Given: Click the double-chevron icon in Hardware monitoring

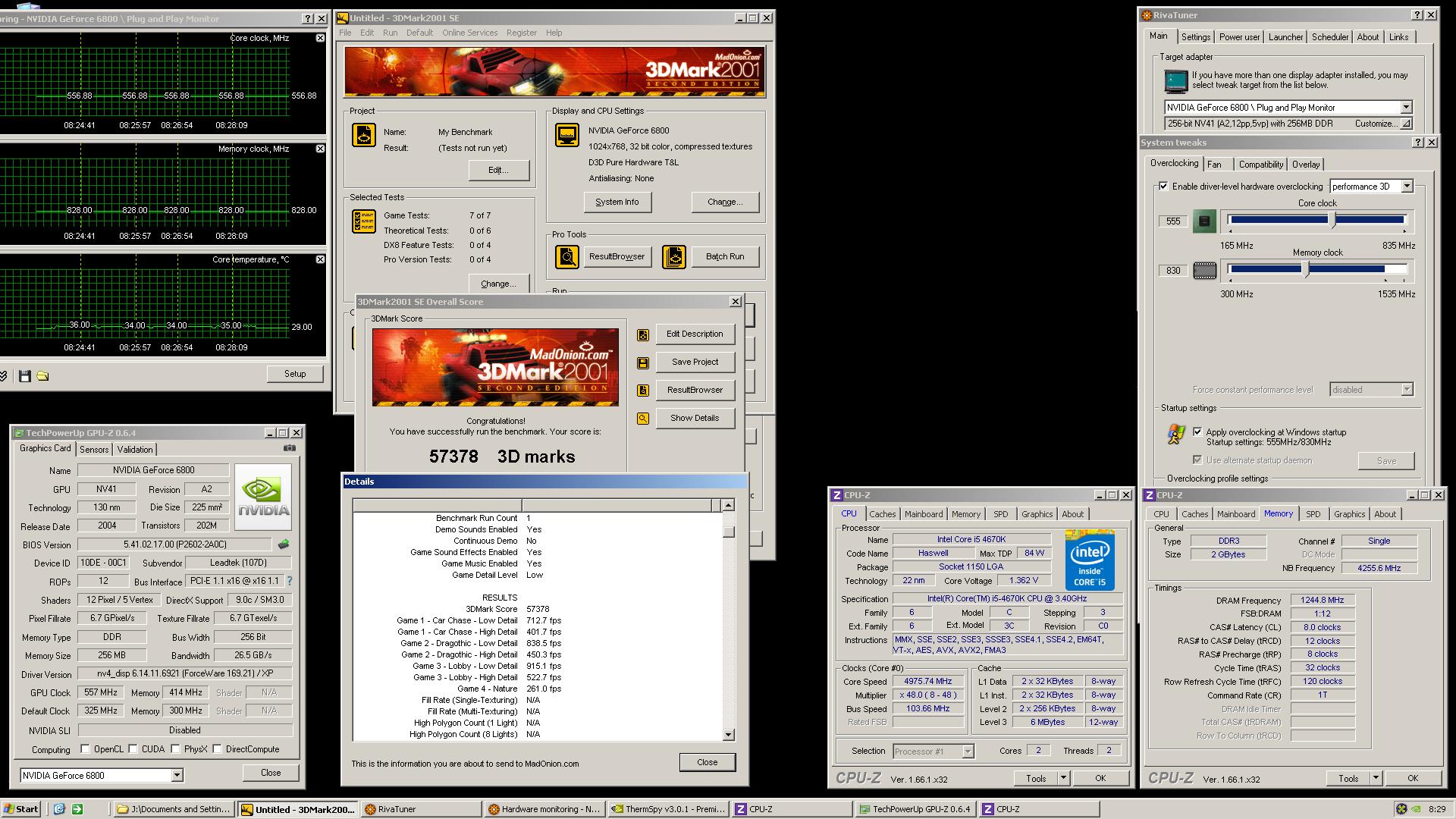Looking at the screenshot, I should tap(4, 376).
